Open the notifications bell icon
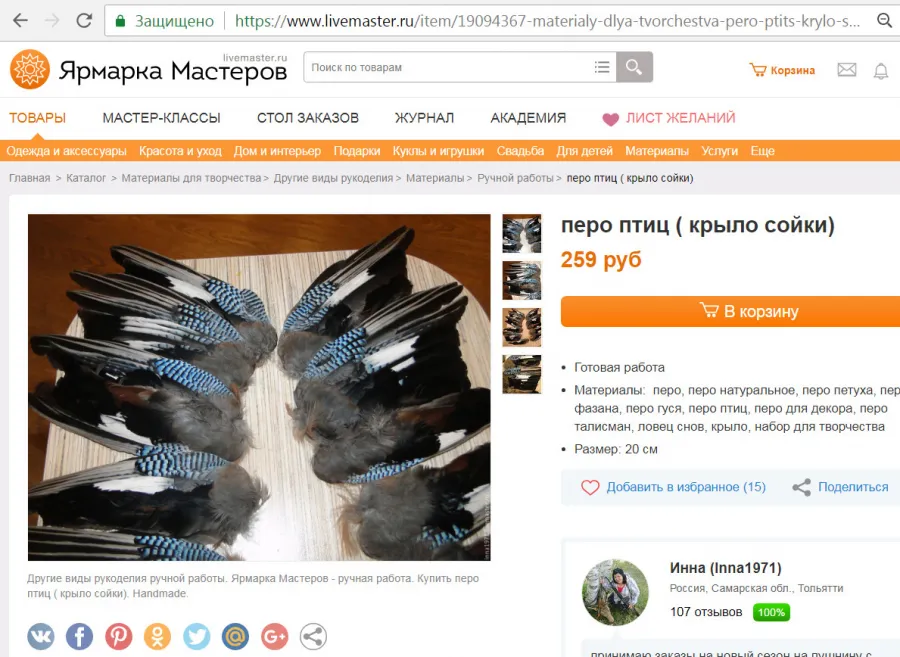The width and height of the screenshot is (900, 657). [x=880, y=71]
